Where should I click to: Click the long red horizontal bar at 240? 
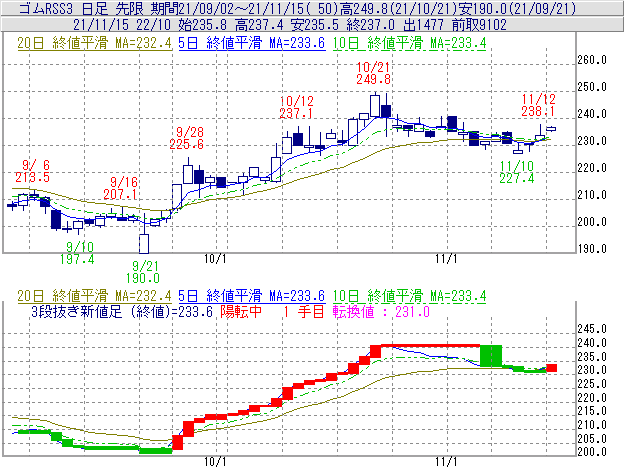click(x=431, y=346)
